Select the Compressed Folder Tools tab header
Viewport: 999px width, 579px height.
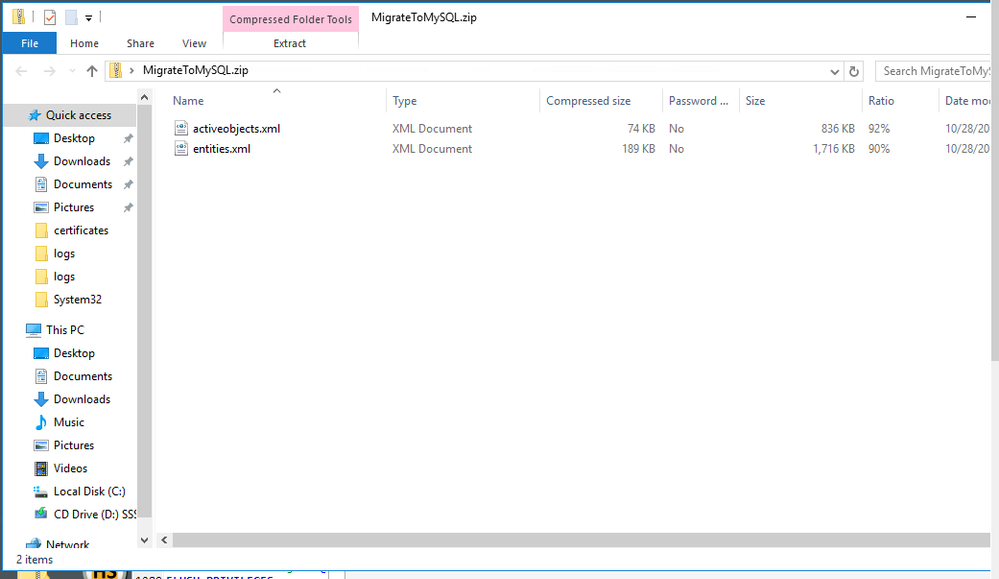pyautogui.click(x=291, y=19)
